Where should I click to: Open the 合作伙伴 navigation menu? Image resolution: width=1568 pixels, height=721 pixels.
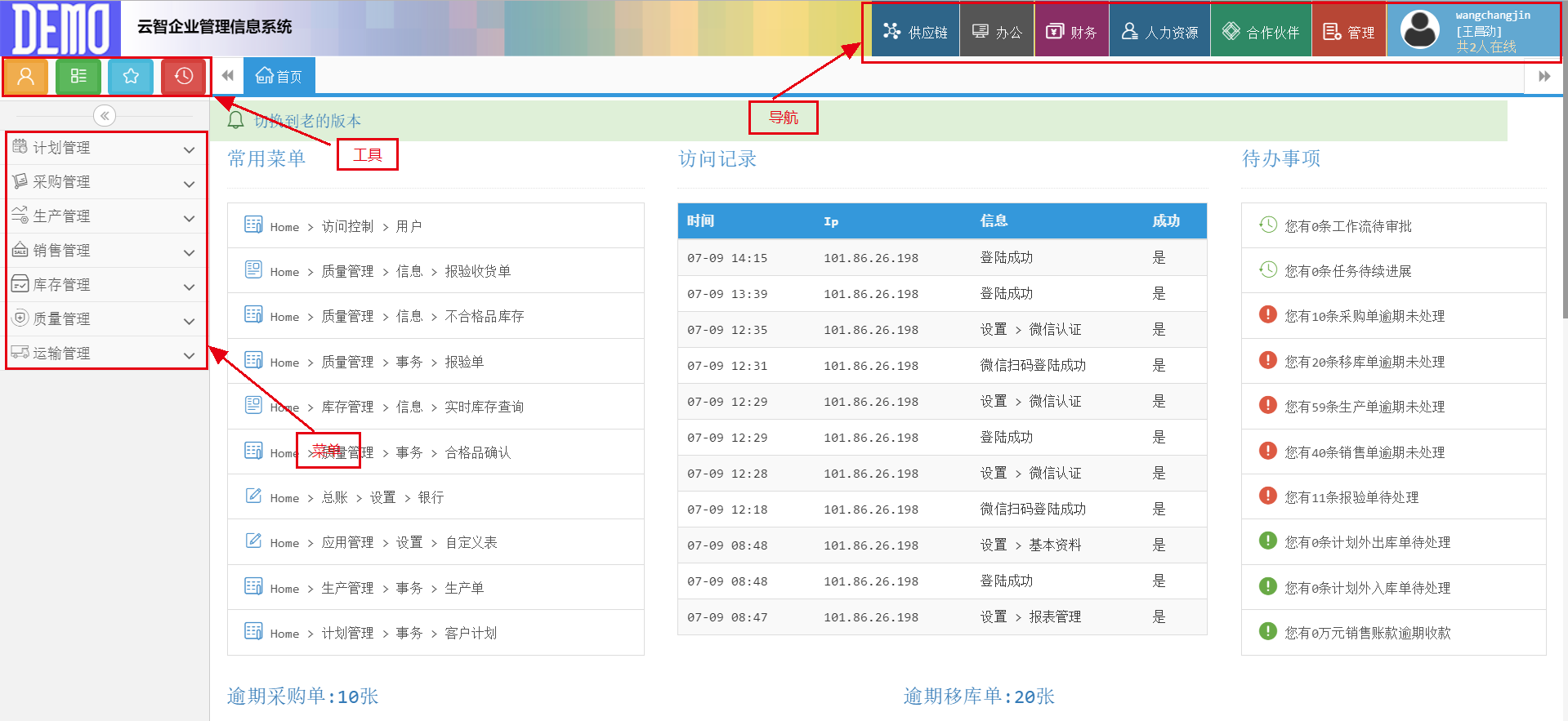pyautogui.click(x=1261, y=31)
